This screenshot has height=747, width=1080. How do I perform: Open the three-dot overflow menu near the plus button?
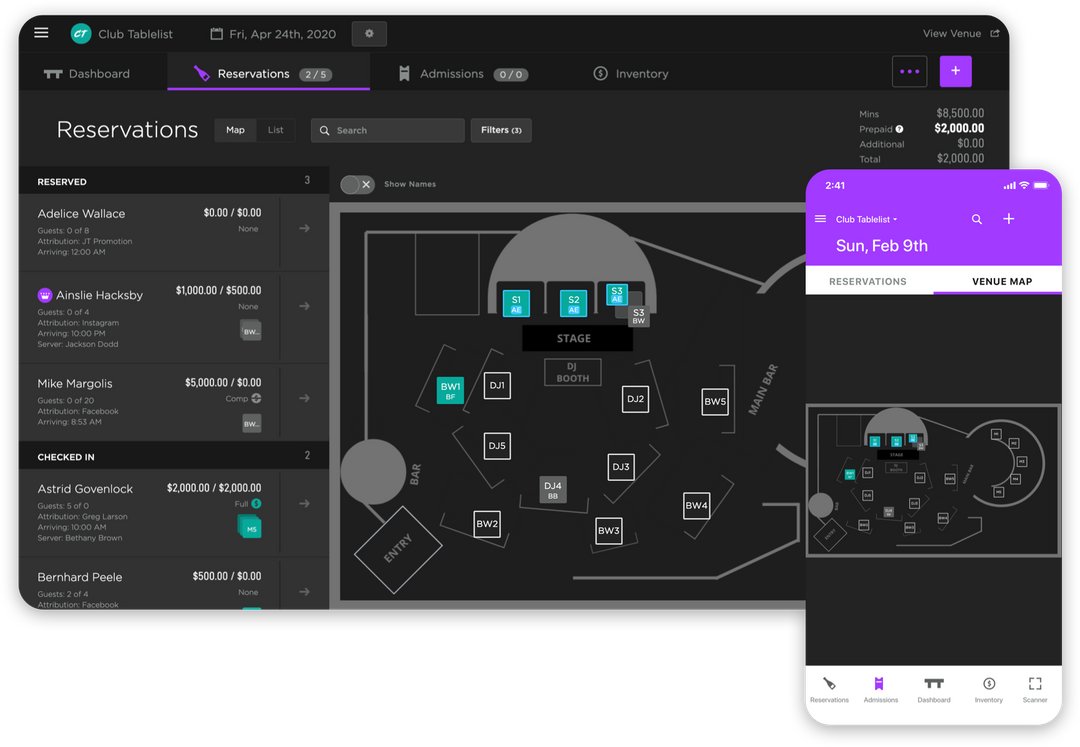(x=909, y=72)
